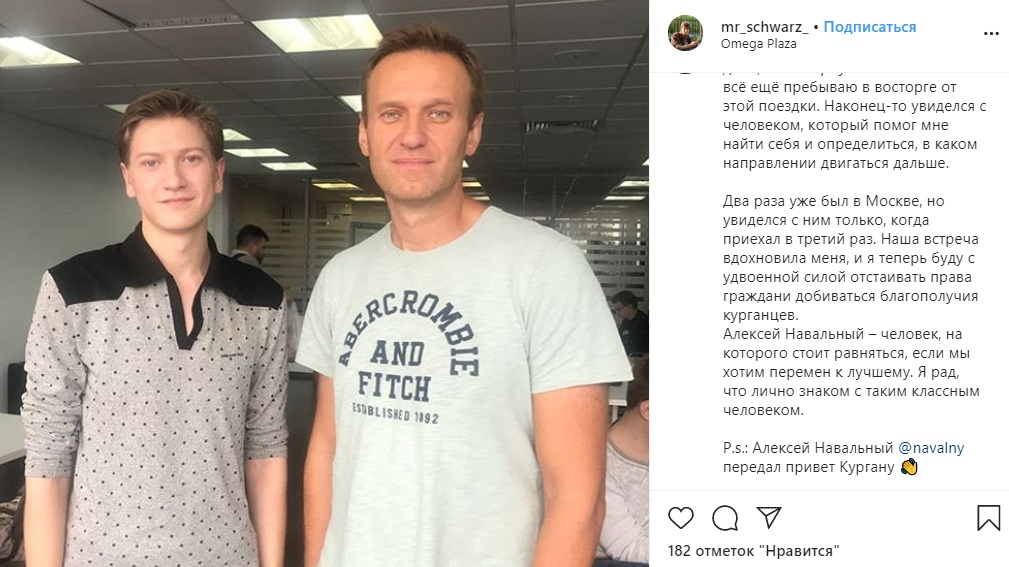Open the mr_schwarz_ username link
This screenshot has height=567, width=1009.
coord(764,27)
